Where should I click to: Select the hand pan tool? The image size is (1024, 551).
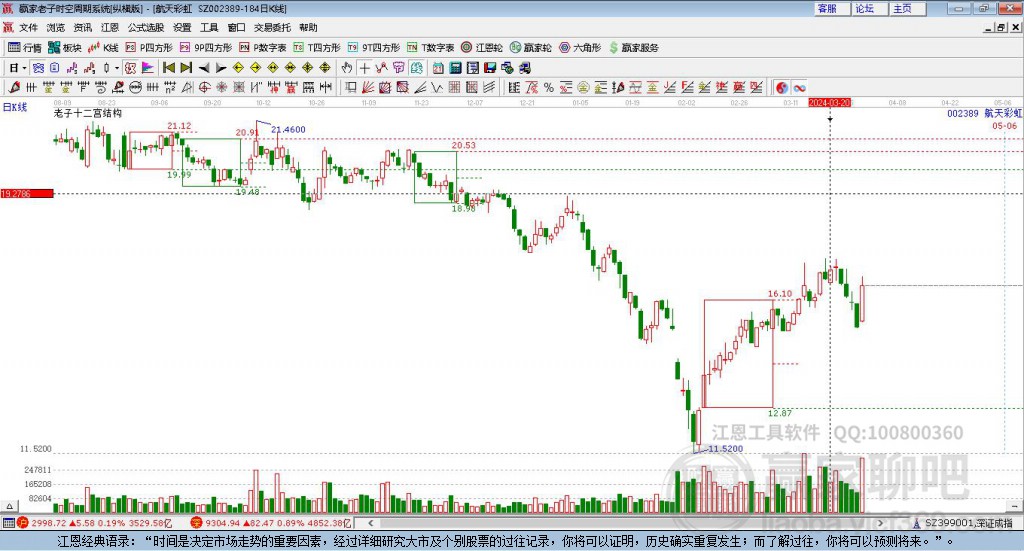click(347, 68)
